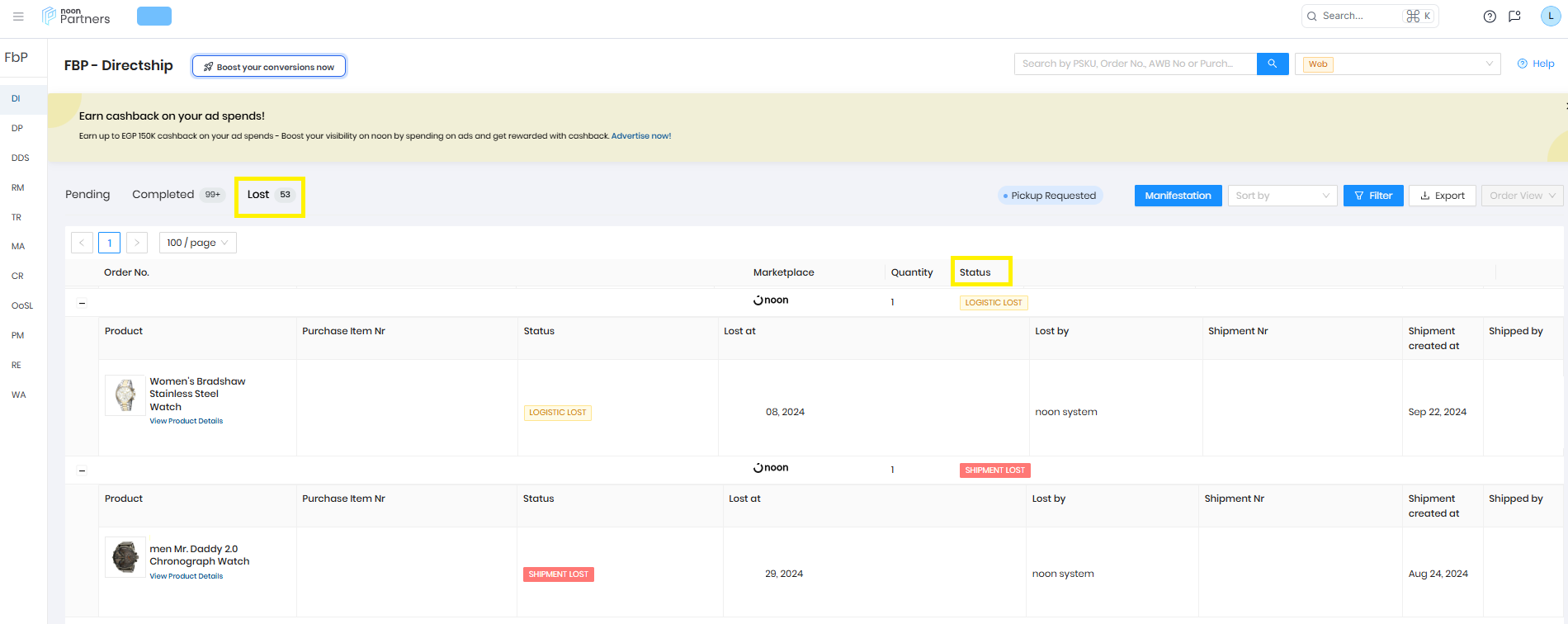1568x624 pixels.
Task: Select MA in the sidebar
Action: pos(18,246)
